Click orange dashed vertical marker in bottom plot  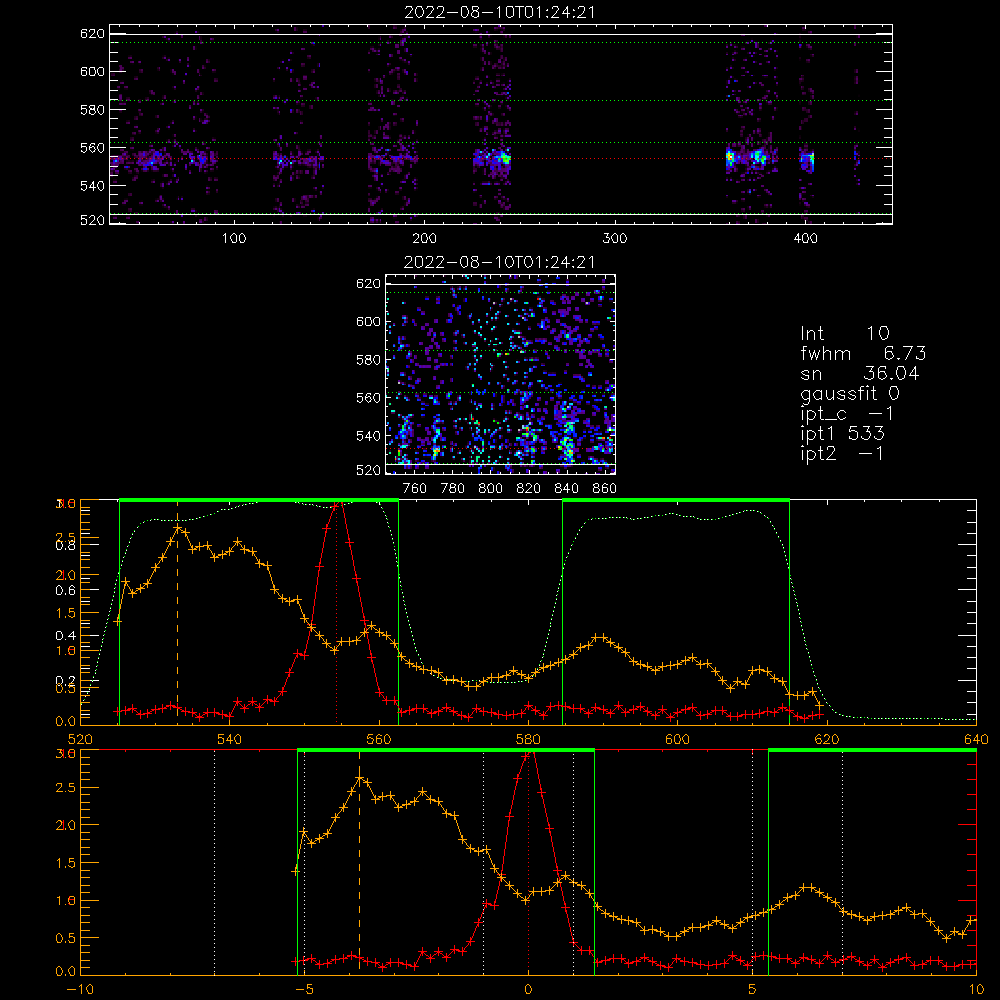[359, 861]
